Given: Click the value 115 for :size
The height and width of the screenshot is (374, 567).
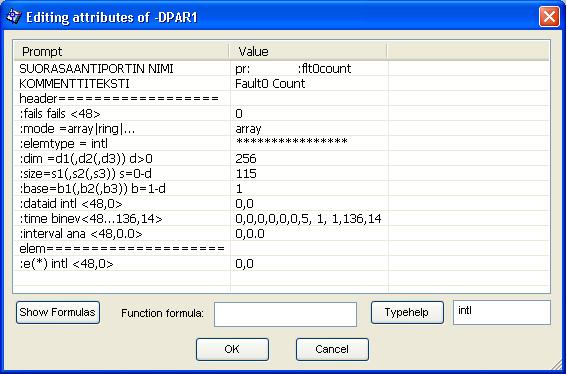Looking at the screenshot, I should 246,174.
